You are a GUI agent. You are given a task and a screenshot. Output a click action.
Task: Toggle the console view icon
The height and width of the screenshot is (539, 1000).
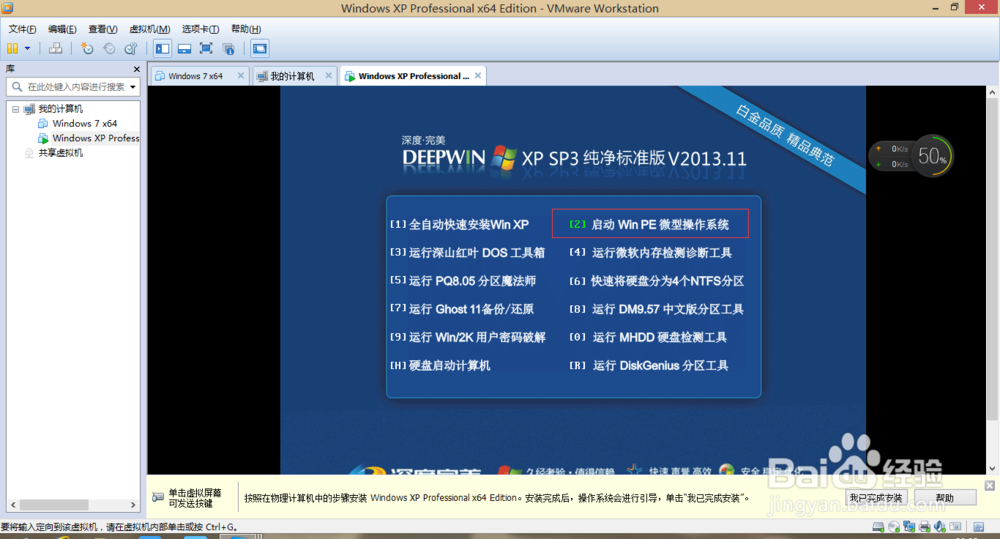click(x=260, y=48)
